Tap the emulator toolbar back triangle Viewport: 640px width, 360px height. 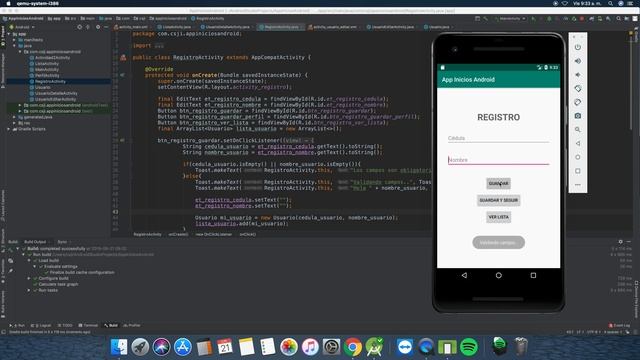click(578, 143)
